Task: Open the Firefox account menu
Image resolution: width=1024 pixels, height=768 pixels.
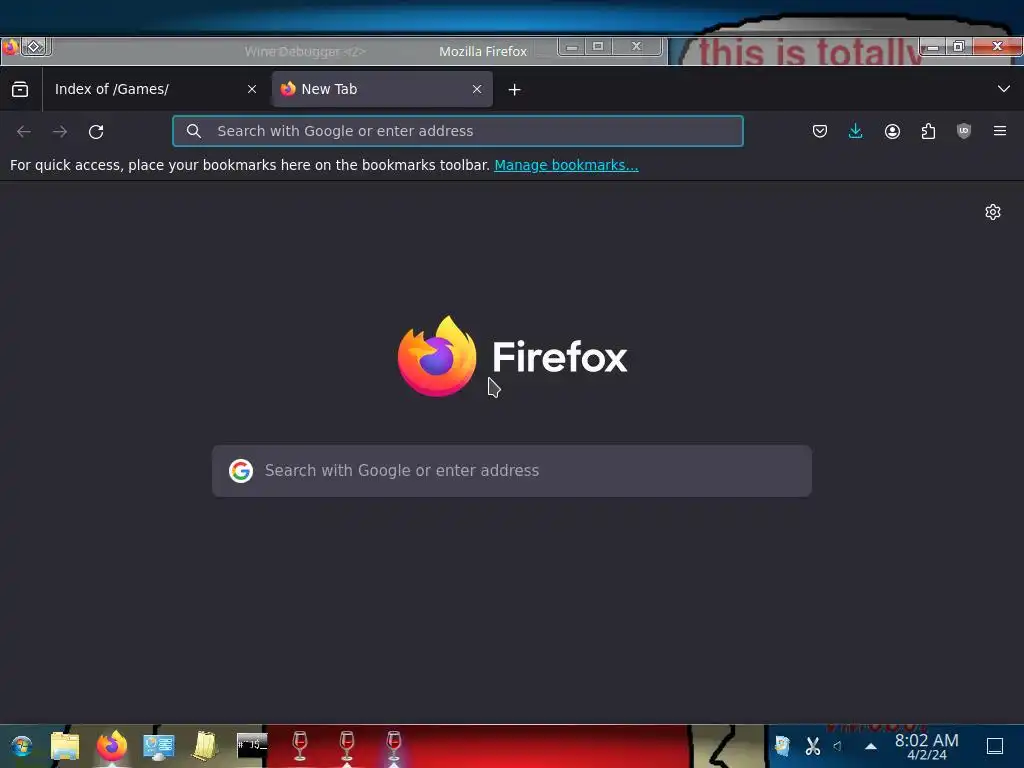Action: pos(892,131)
